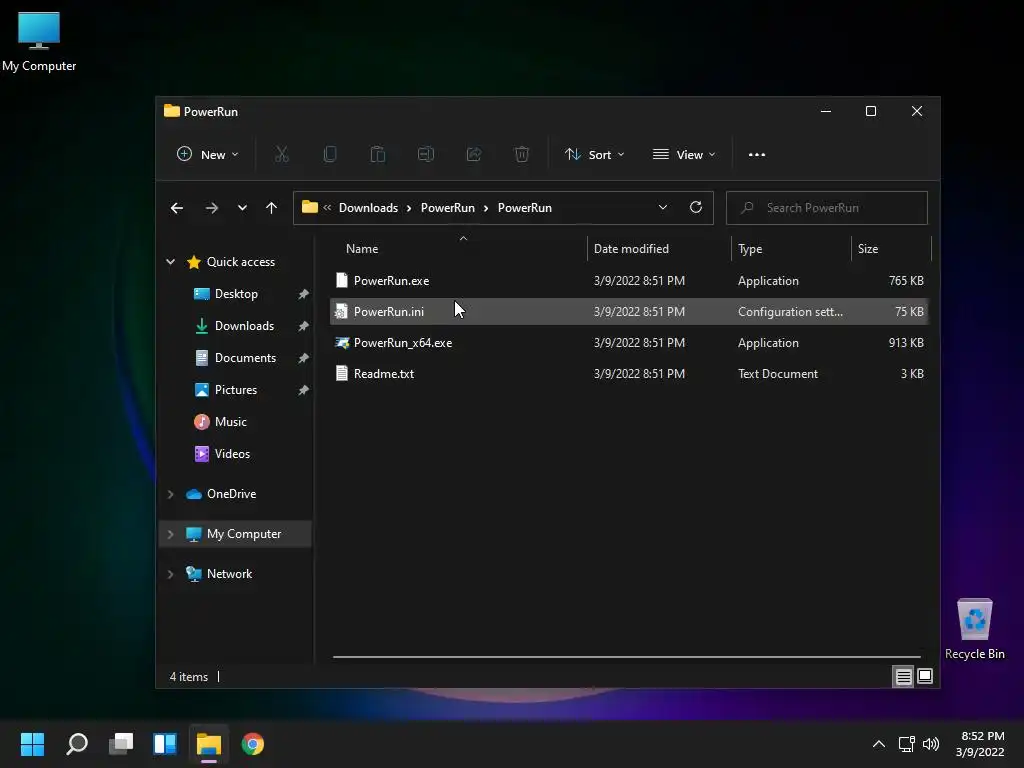Viewport: 1024px width, 768px height.
Task: Show hidden tray icons chevron
Action: pos(879,744)
